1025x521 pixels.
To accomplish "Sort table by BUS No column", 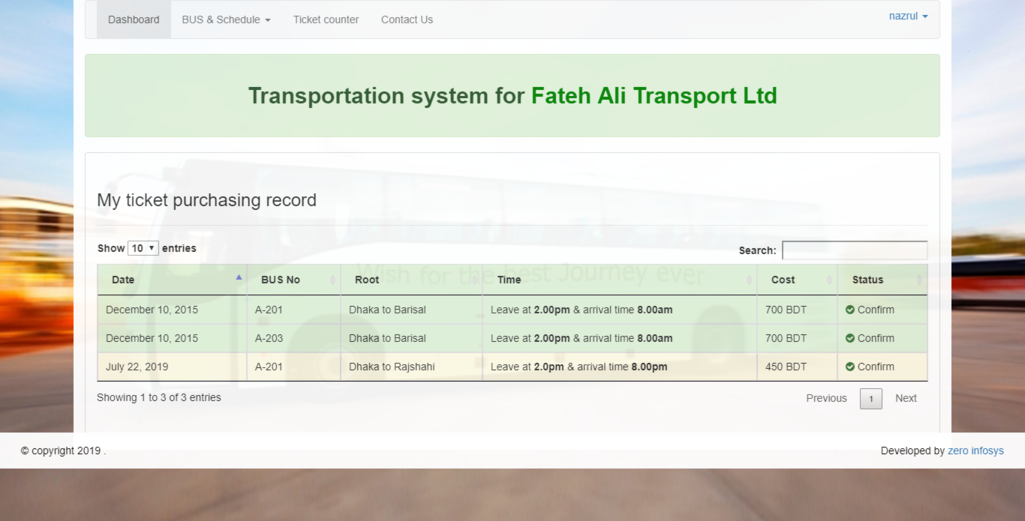I will tap(293, 280).
